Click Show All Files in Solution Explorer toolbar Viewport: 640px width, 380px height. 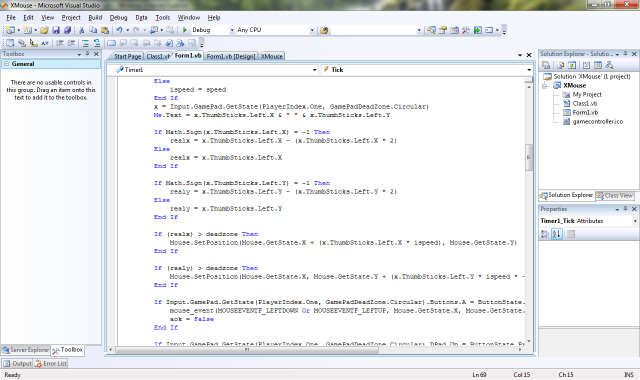(x=560, y=65)
